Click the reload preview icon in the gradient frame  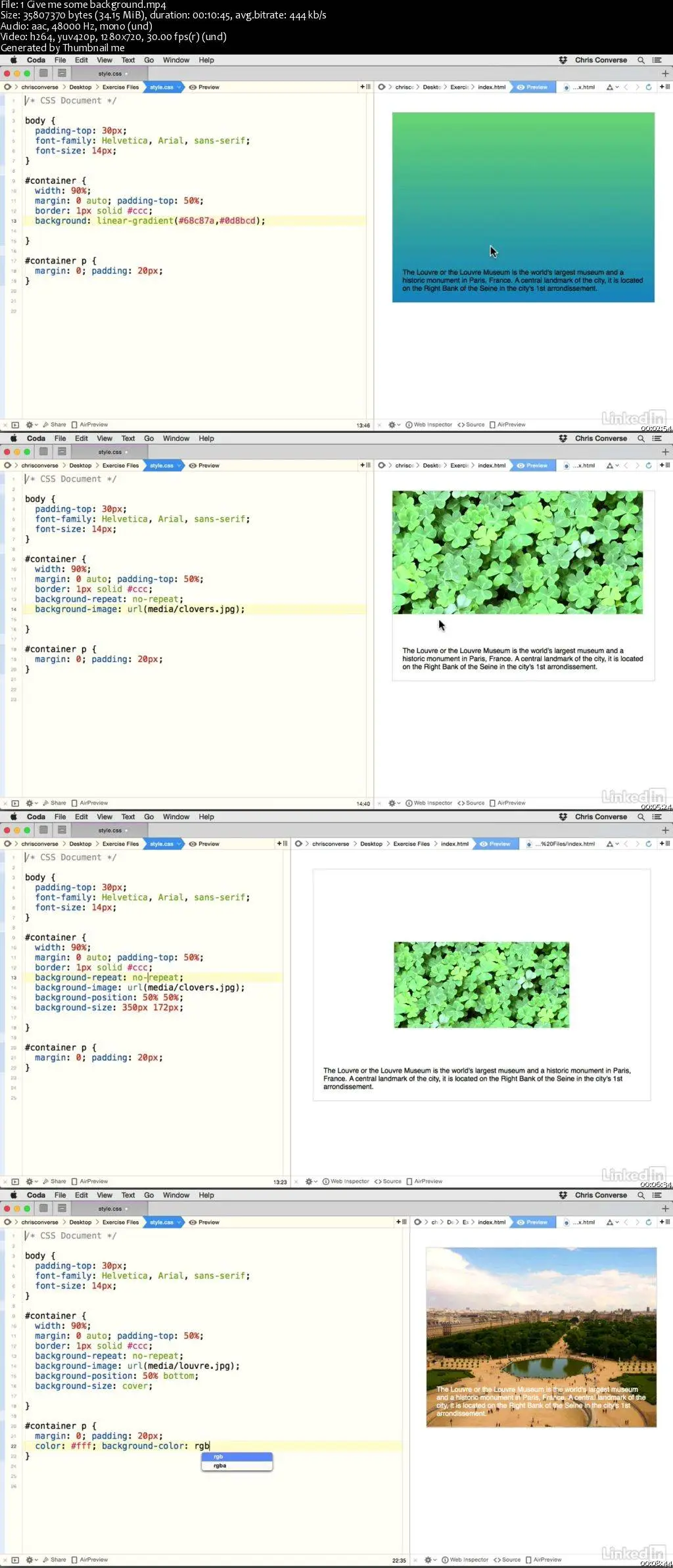pos(648,87)
